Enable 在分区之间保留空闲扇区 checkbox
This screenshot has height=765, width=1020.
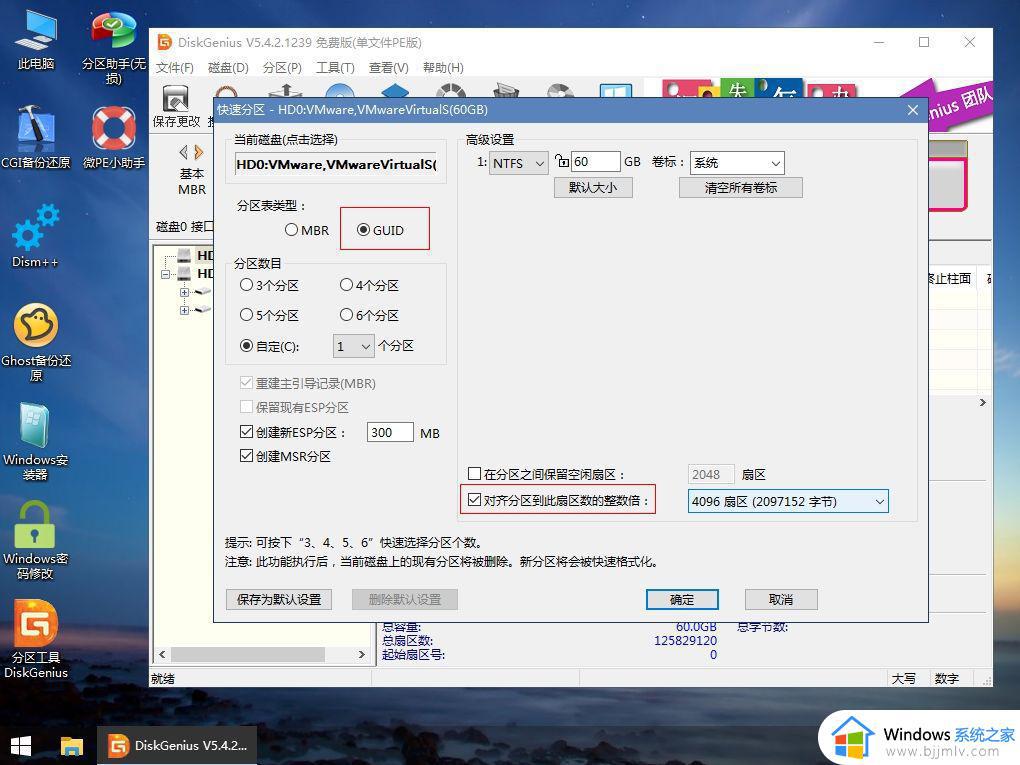pos(475,474)
